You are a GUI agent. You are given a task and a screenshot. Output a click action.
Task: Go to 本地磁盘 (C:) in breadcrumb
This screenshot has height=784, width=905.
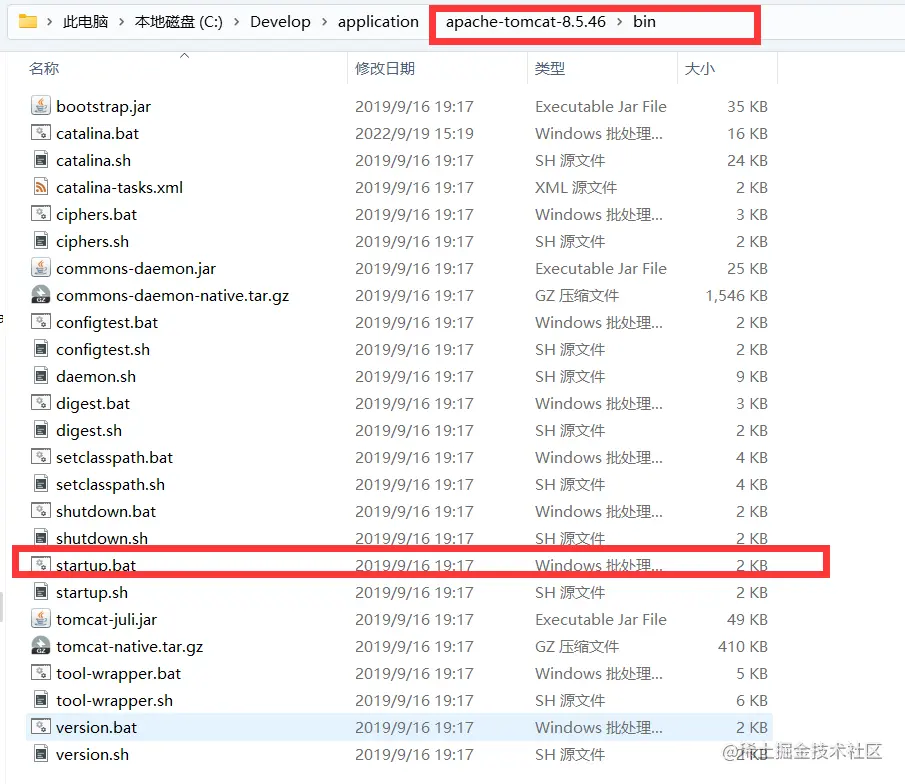[x=178, y=22]
